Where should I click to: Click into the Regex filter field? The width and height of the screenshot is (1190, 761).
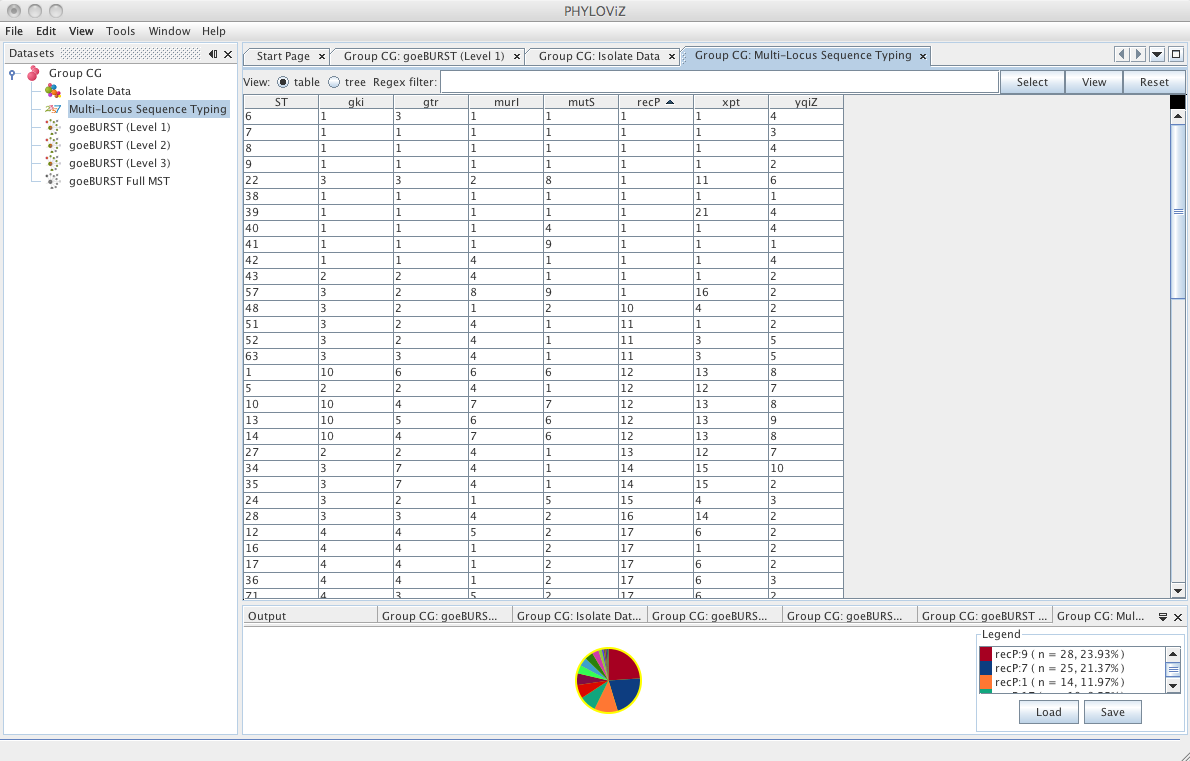[719, 82]
